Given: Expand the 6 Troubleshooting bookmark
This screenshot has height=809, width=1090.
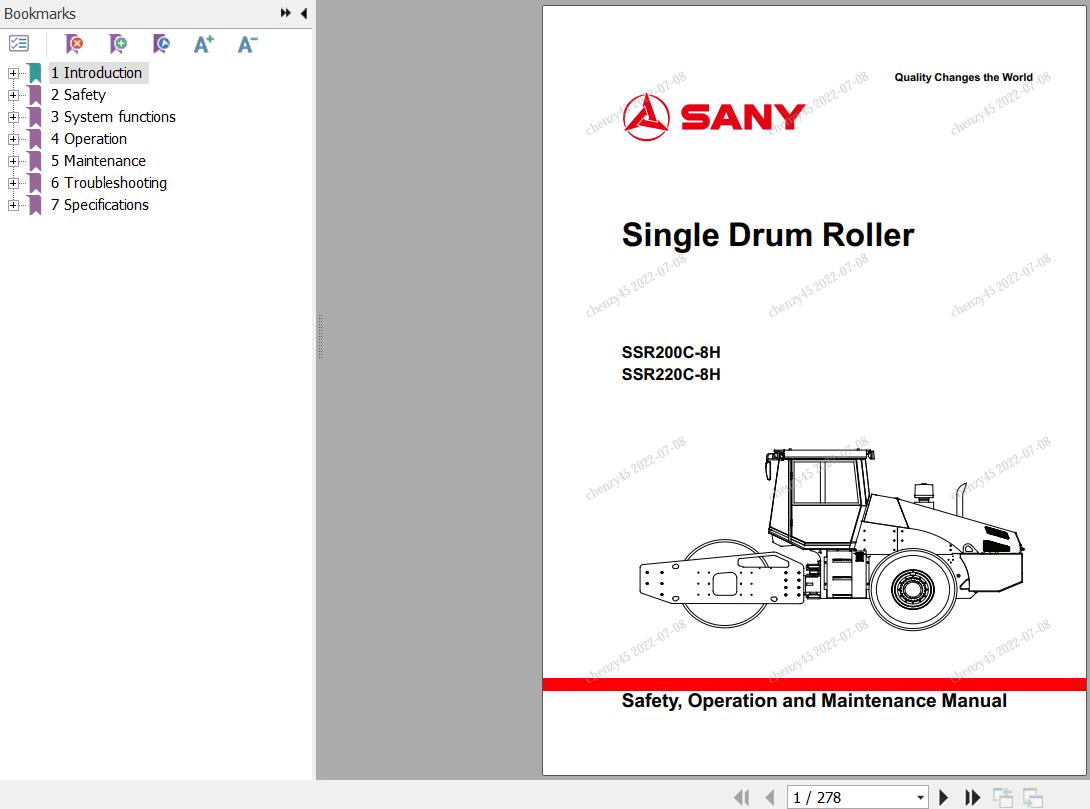Looking at the screenshot, I should tap(13, 183).
